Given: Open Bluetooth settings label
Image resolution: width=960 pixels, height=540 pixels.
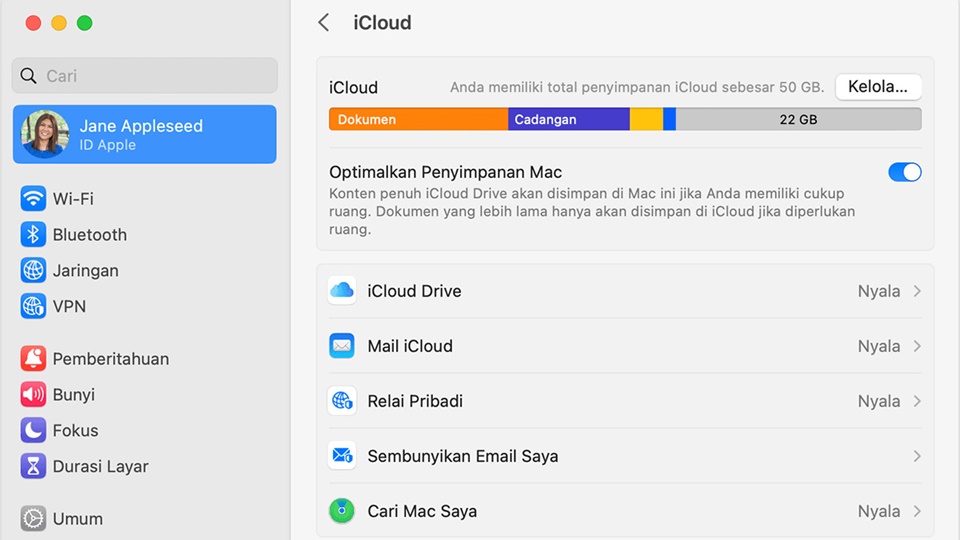Looking at the screenshot, I should 90,234.
